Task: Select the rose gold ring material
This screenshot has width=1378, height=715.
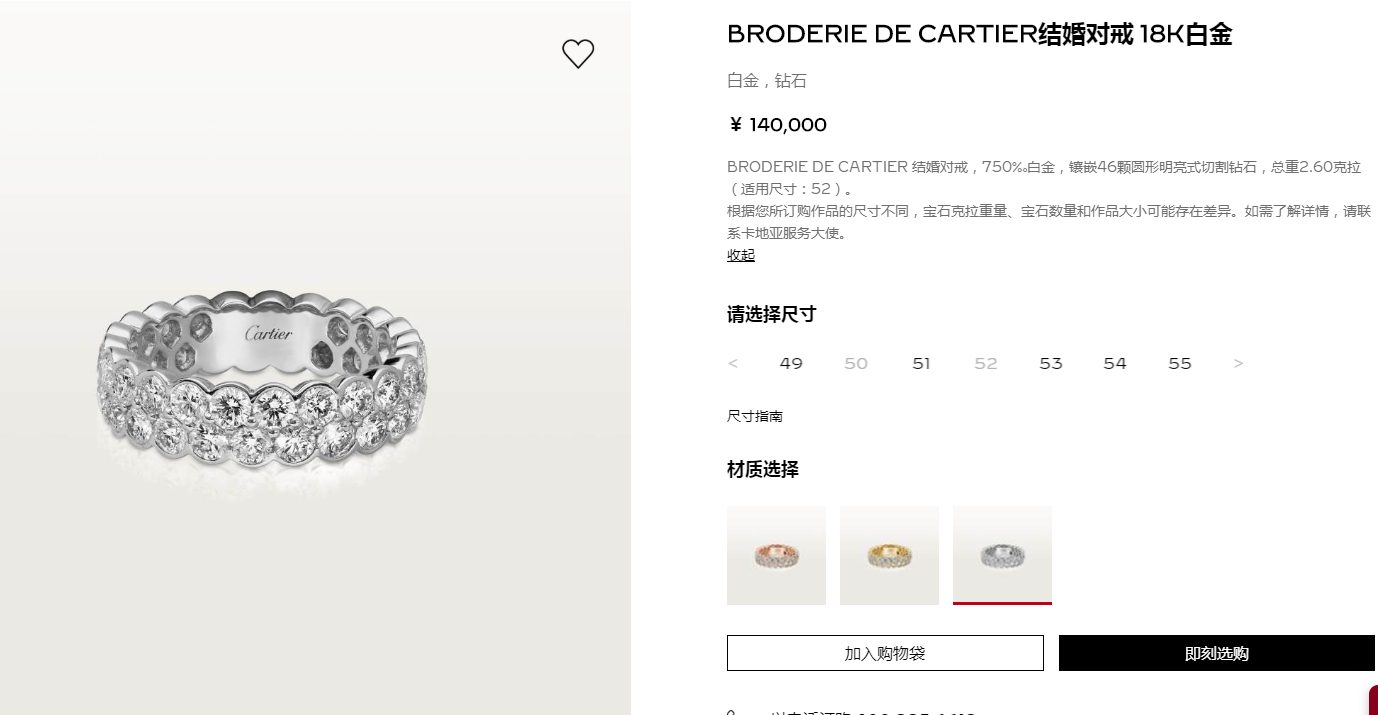Action: coord(776,555)
